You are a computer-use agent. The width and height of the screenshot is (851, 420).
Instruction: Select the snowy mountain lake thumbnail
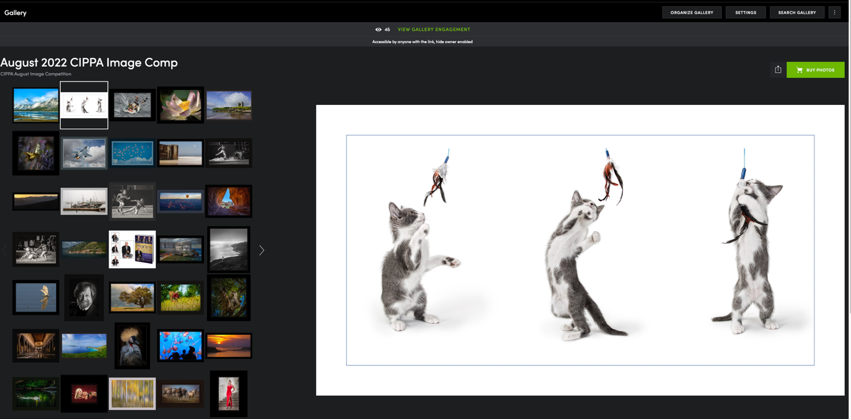coord(36,105)
